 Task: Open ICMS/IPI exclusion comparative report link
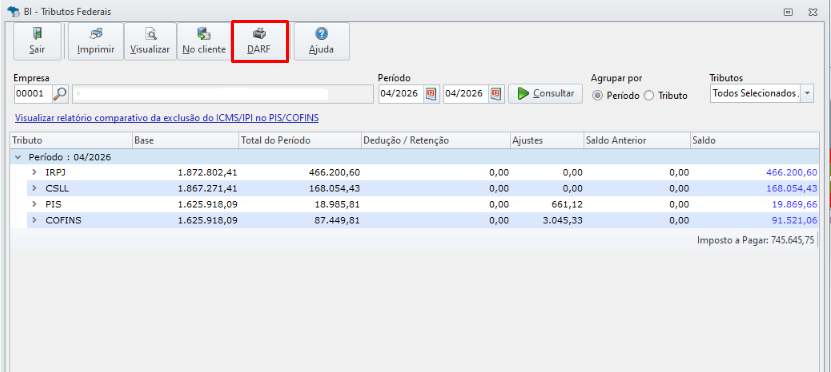coord(167,118)
